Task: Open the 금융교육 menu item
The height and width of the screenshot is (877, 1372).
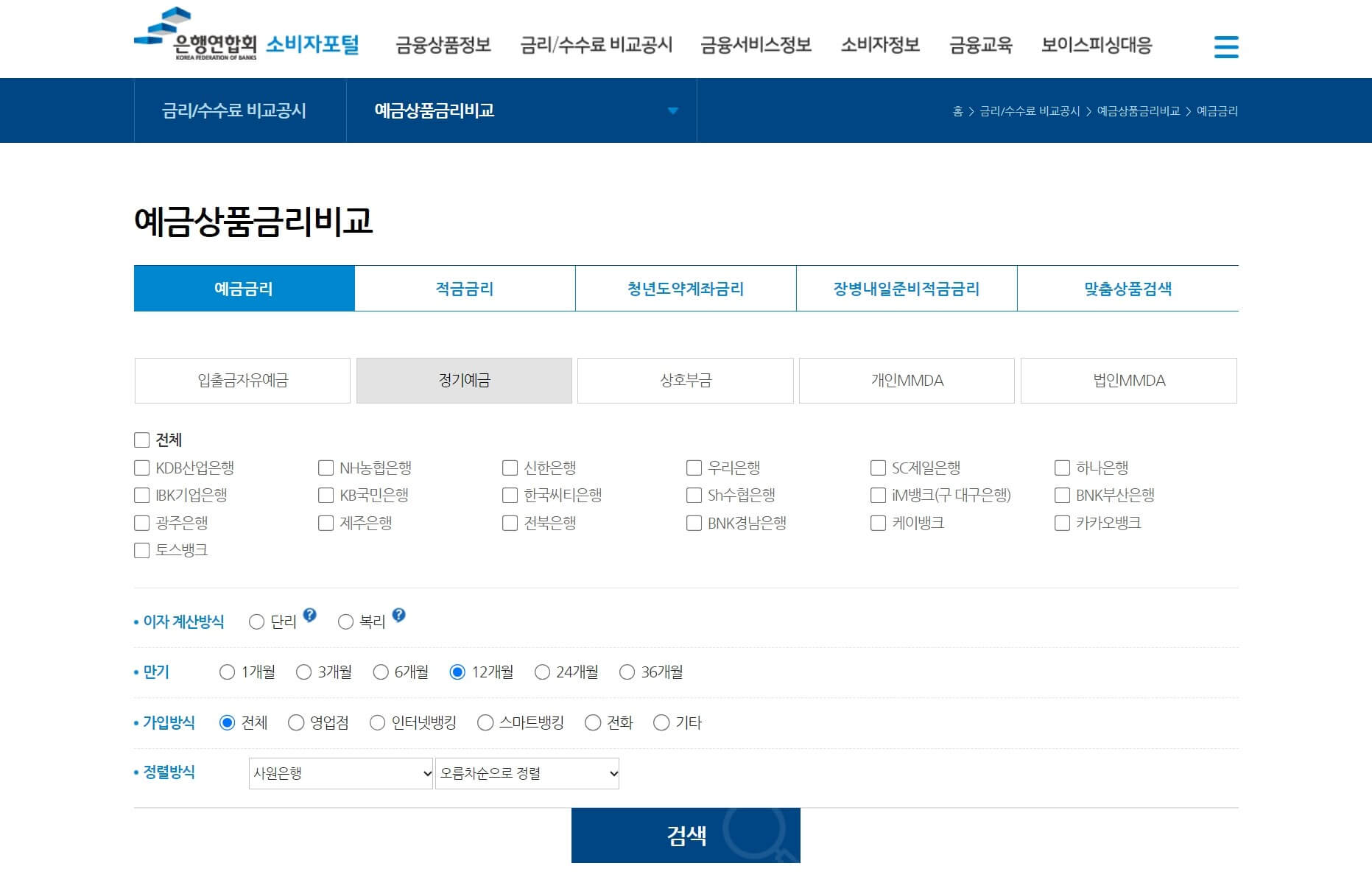Action: (980, 45)
